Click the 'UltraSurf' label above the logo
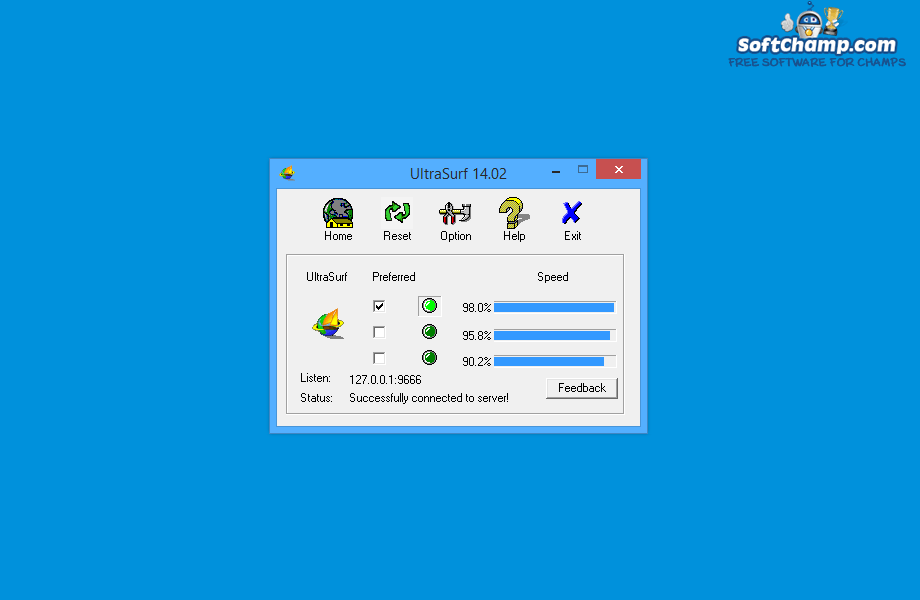Image resolution: width=920 pixels, height=600 pixels. pyautogui.click(x=327, y=277)
